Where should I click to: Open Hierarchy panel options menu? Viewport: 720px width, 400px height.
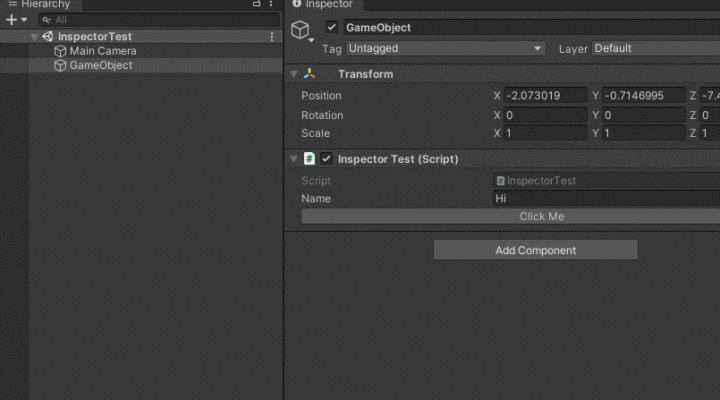(271, 4)
